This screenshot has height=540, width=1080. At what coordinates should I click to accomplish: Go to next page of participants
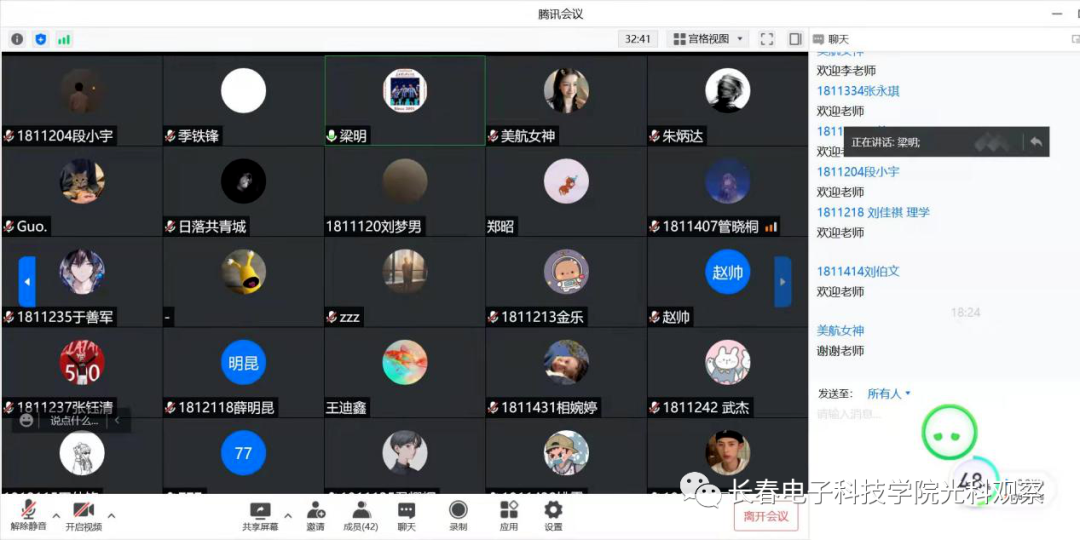click(783, 282)
